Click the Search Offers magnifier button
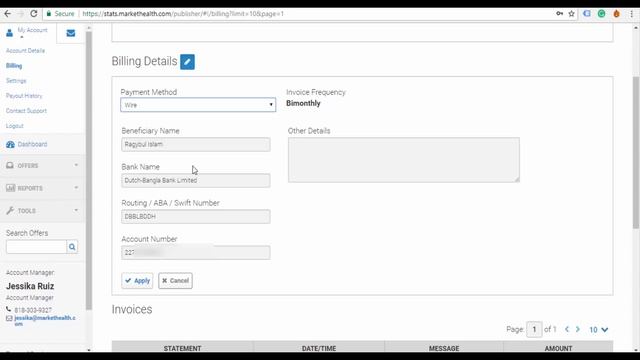640x360 pixels. (72, 247)
